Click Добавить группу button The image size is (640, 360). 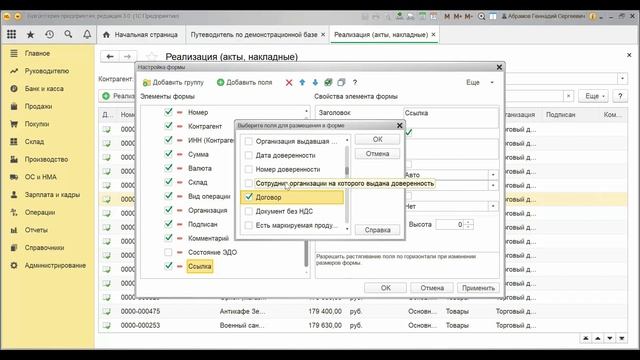tap(173, 82)
